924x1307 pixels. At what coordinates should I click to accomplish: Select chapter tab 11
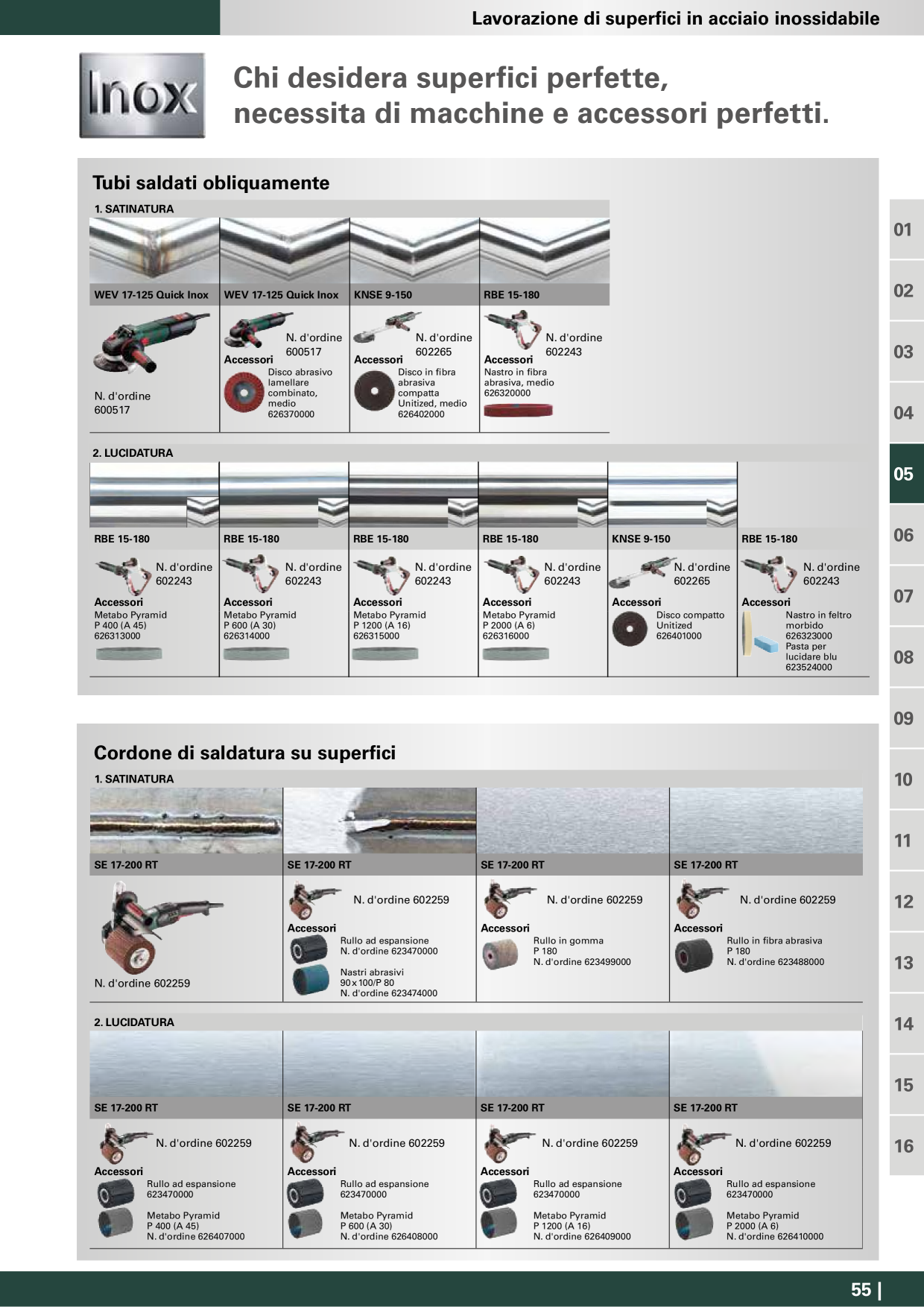point(906,841)
